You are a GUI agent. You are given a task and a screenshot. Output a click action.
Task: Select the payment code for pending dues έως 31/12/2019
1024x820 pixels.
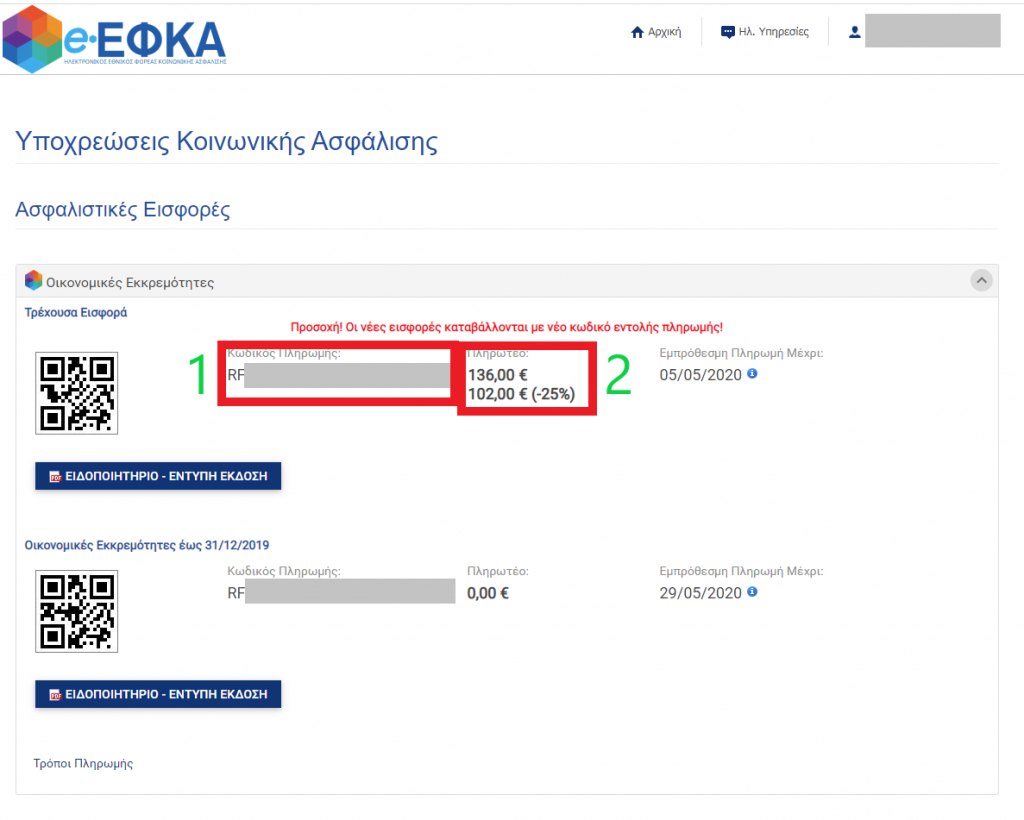click(x=341, y=591)
